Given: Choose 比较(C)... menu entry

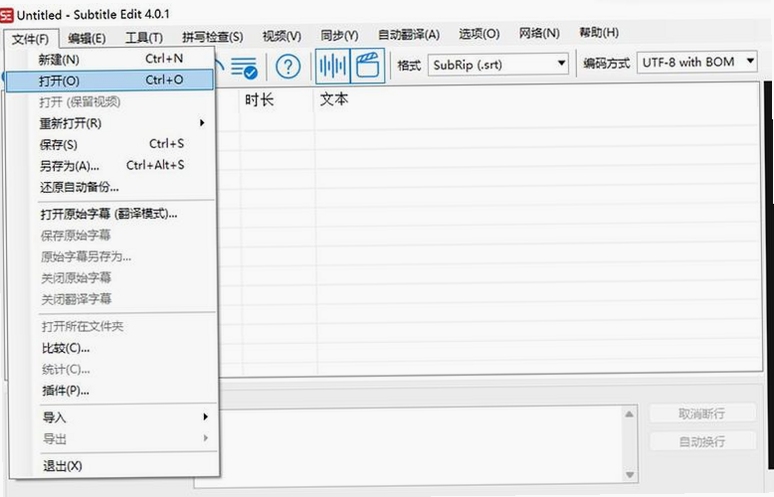Looking at the screenshot, I should (x=114, y=348).
